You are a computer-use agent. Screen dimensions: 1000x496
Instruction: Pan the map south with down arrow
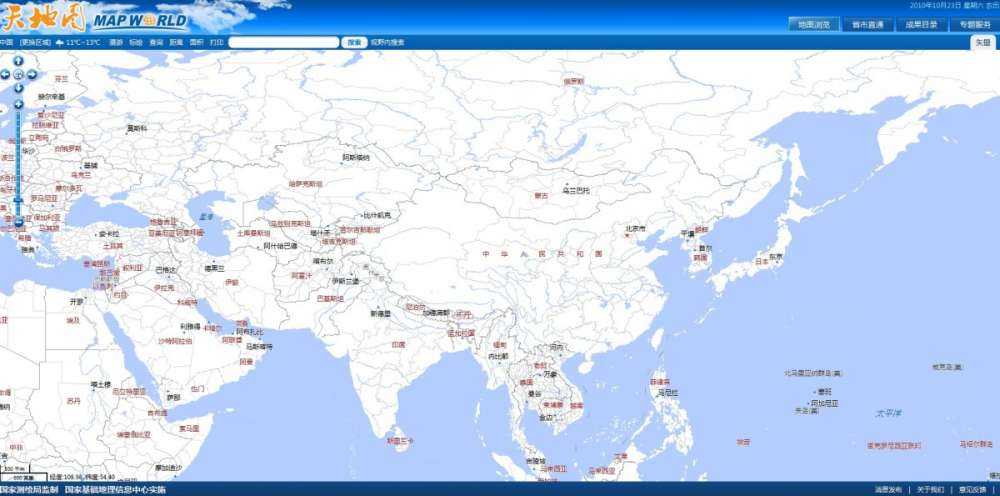[18, 88]
